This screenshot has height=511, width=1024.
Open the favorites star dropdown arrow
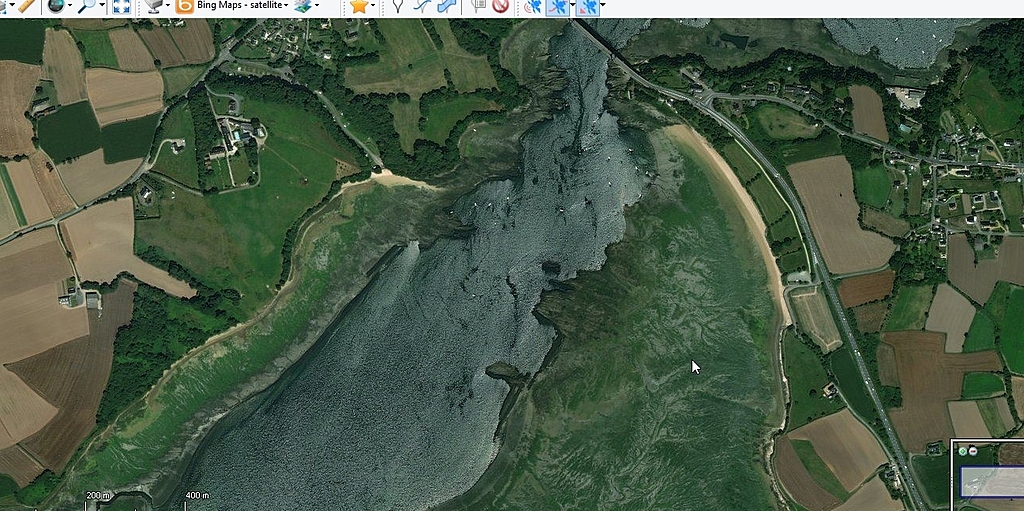[x=374, y=6]
